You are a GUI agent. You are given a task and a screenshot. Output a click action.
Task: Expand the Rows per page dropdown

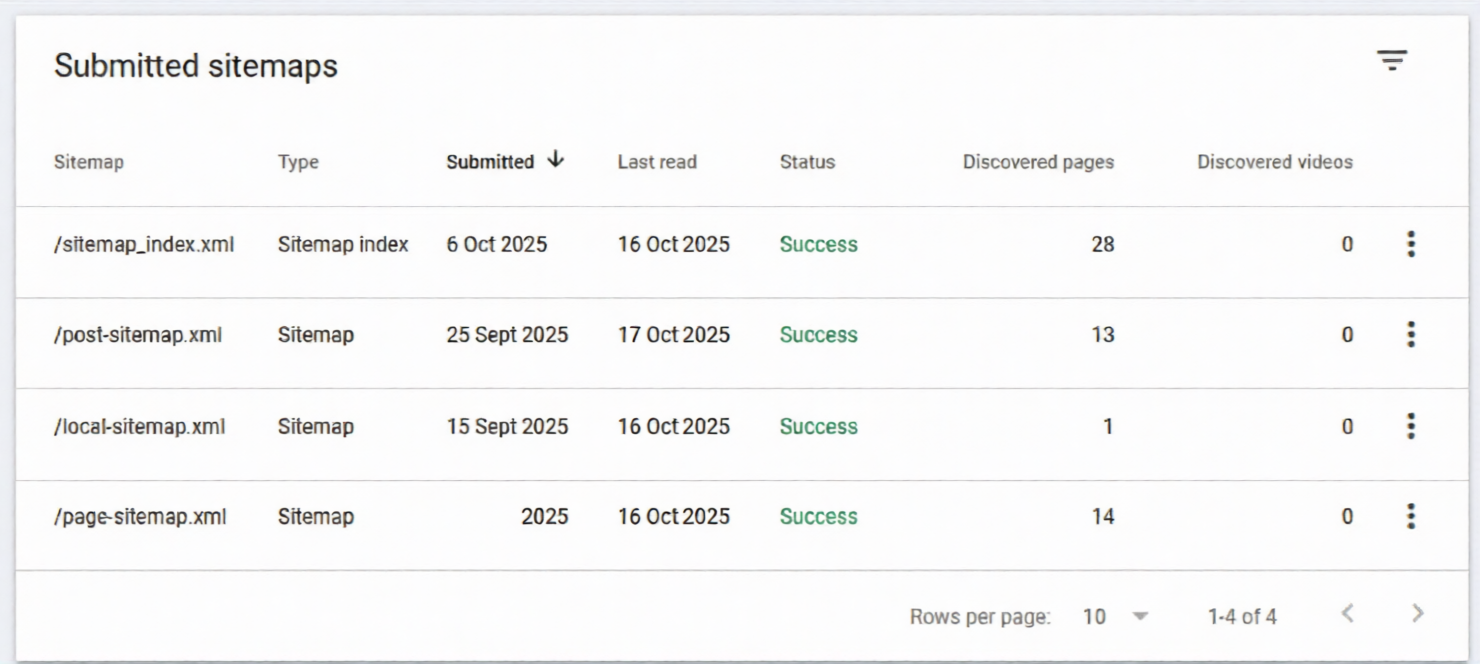(x=1139, y=617)
